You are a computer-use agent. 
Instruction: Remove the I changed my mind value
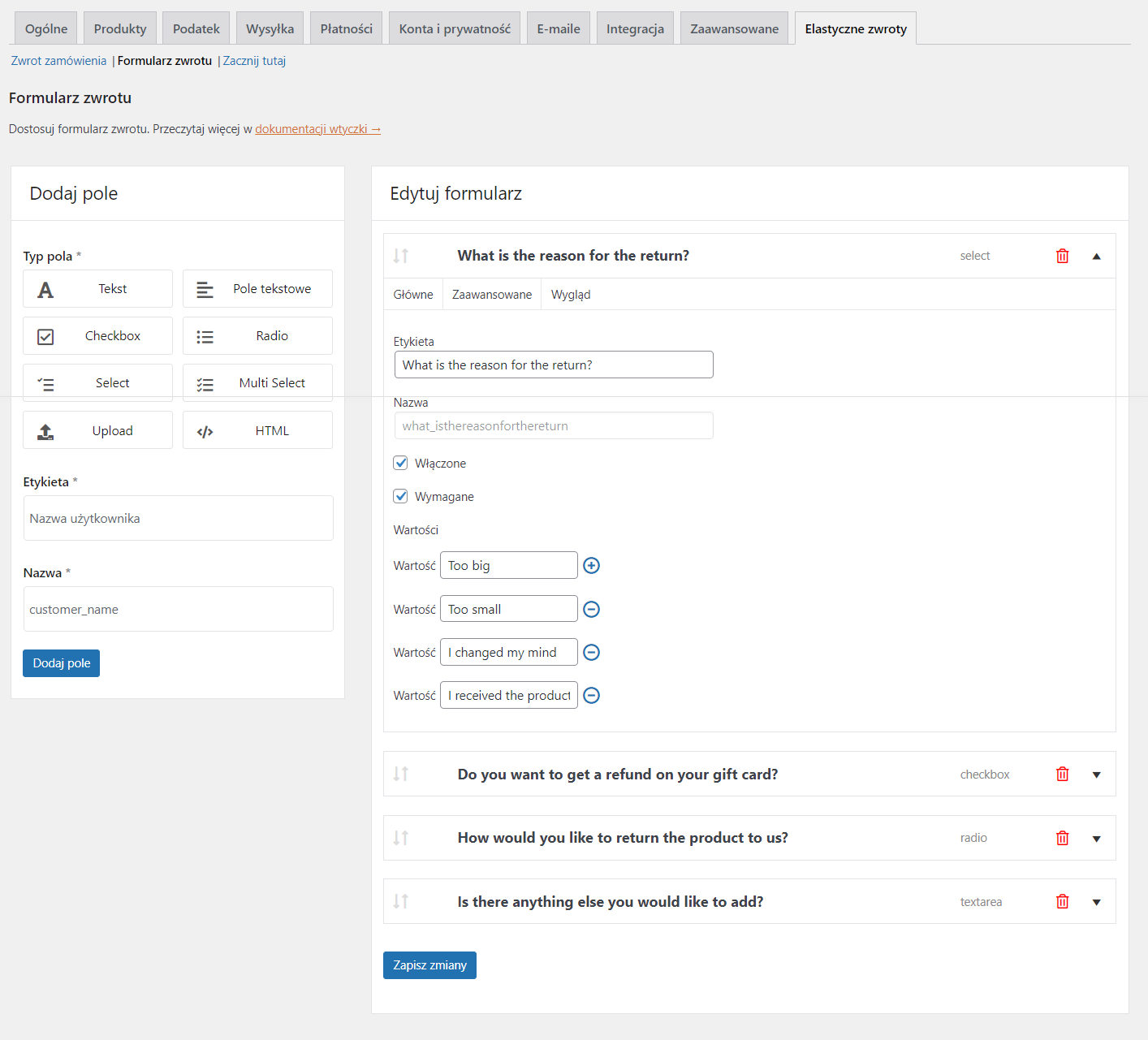pyautogui.click(x=592, y=652)
